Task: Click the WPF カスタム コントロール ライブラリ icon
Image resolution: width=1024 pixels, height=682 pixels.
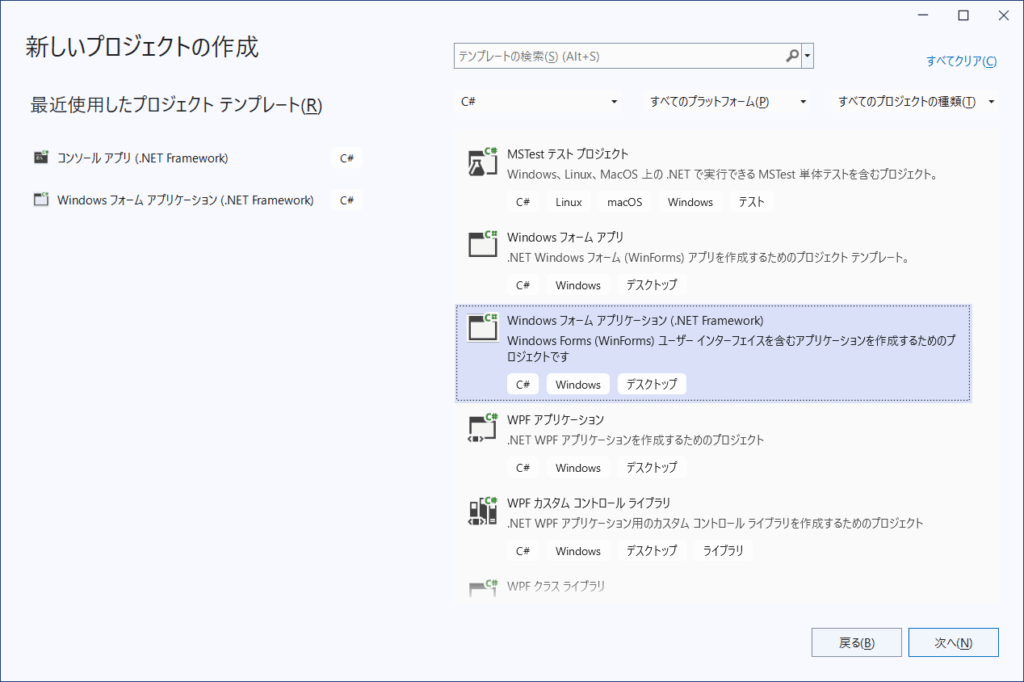Action: click(483, 511)
